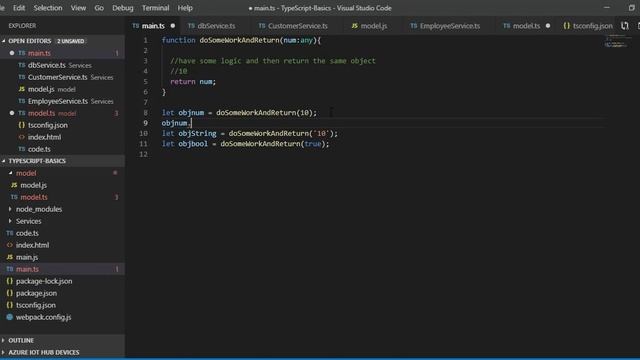
Task: Open index.html in Open Editors list
Action: click(x=62, y=137)
